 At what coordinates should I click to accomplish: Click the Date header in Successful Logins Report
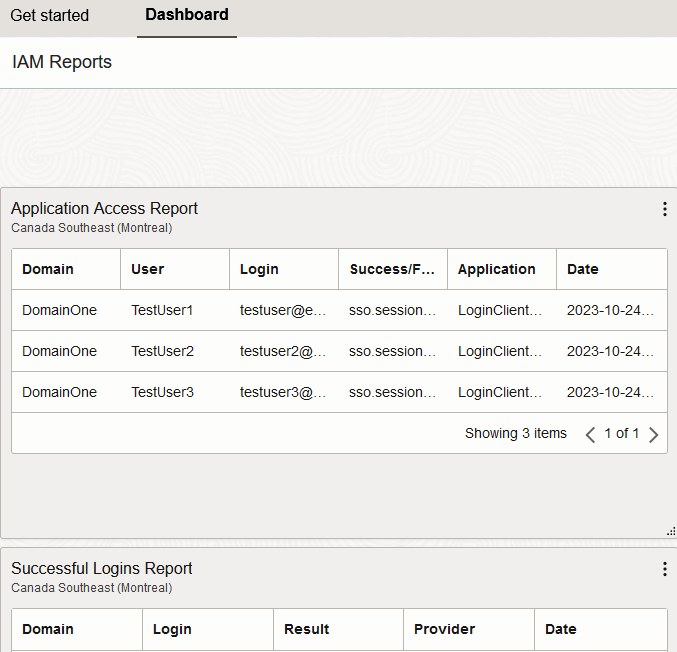(x=601, y=629)
